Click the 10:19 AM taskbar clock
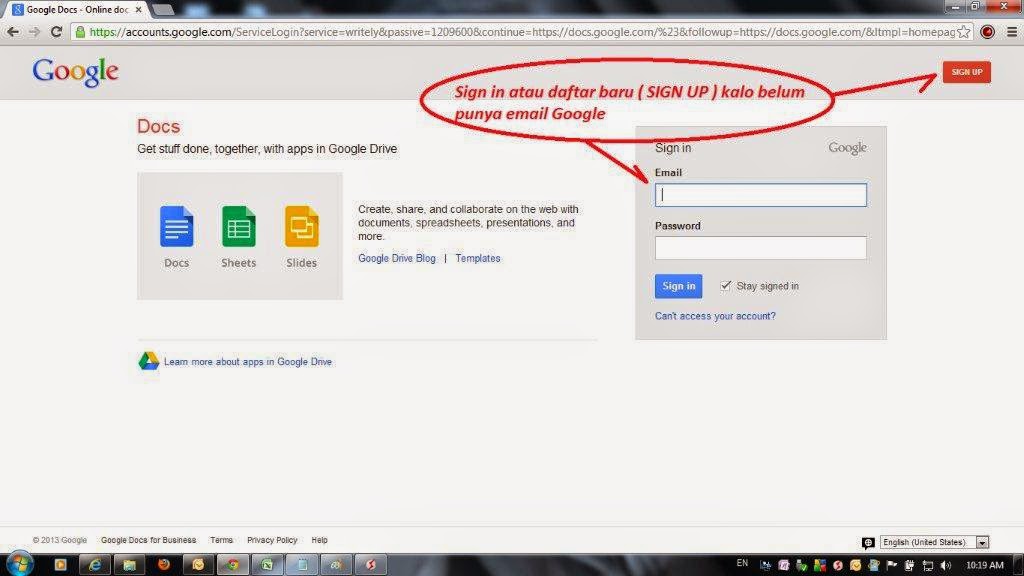Viewport: 1024px width, 576px height. (984, 565)
